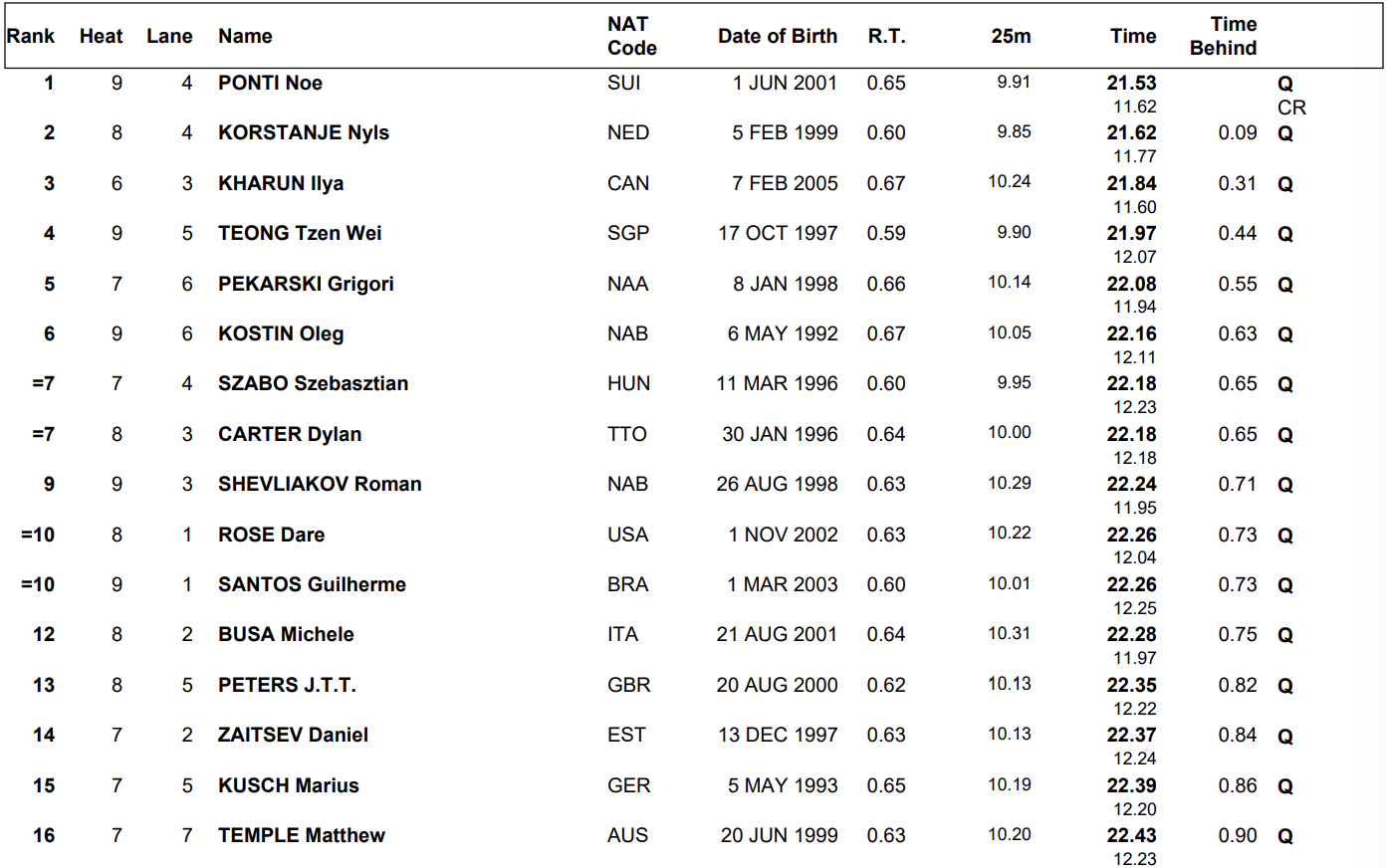Select SZABO Szebasztian's row name
Screen dimensions: 1386x868
pyautogui.click(x=313, y=383)
